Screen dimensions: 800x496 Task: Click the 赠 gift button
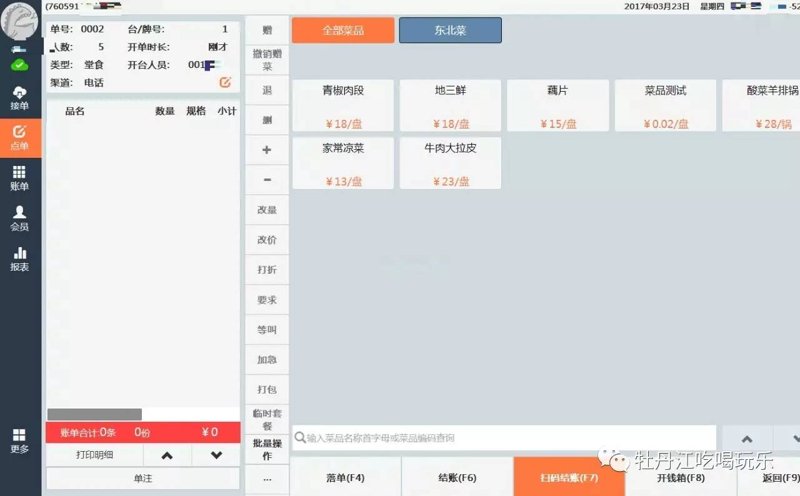click(x=267, y=30)
